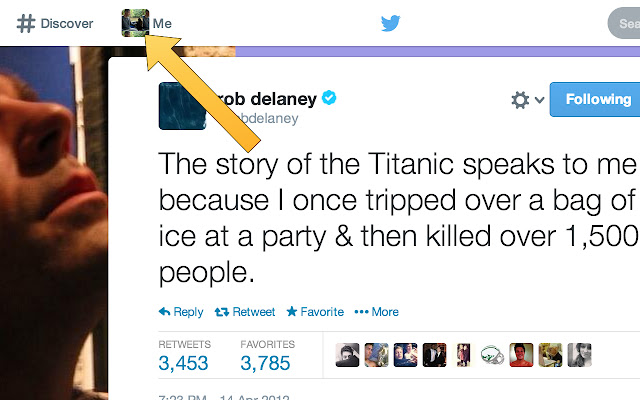The image size is (640, 400).
Task: Expand the More options menu
Action: tap(376, 312)
